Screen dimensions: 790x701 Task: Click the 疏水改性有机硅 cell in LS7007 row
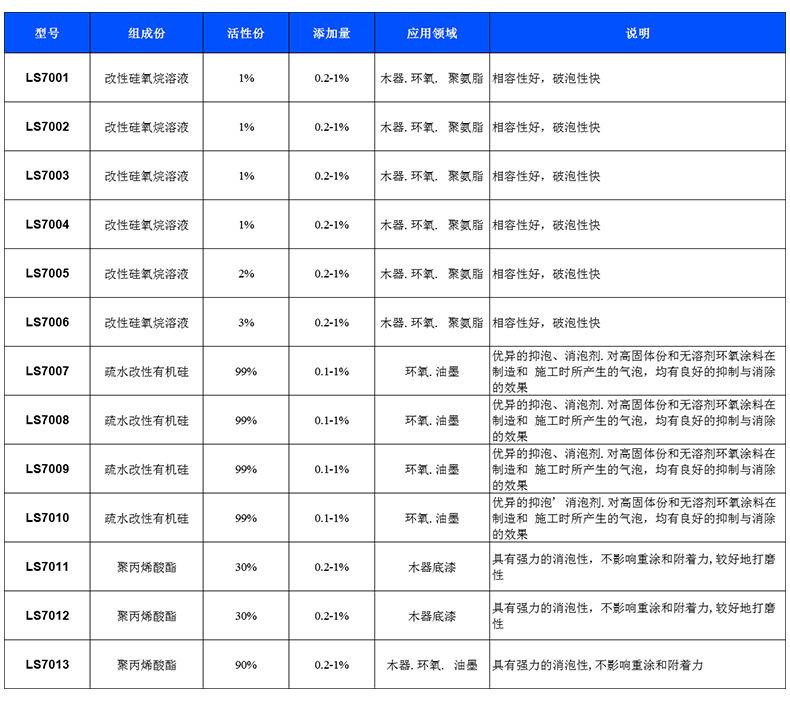pos(147,372)
